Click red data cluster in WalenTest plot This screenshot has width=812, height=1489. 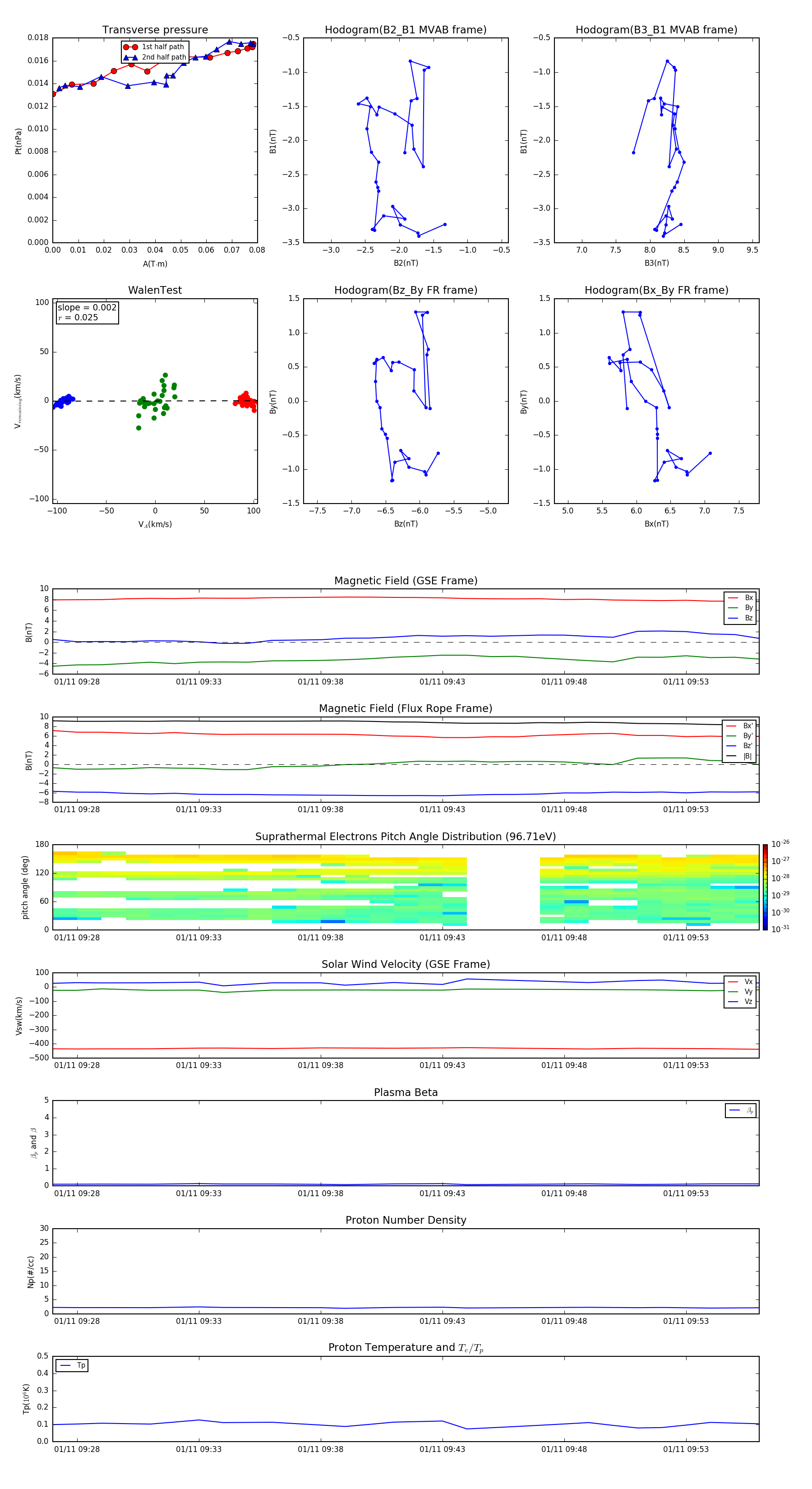[x=245, y=401]
